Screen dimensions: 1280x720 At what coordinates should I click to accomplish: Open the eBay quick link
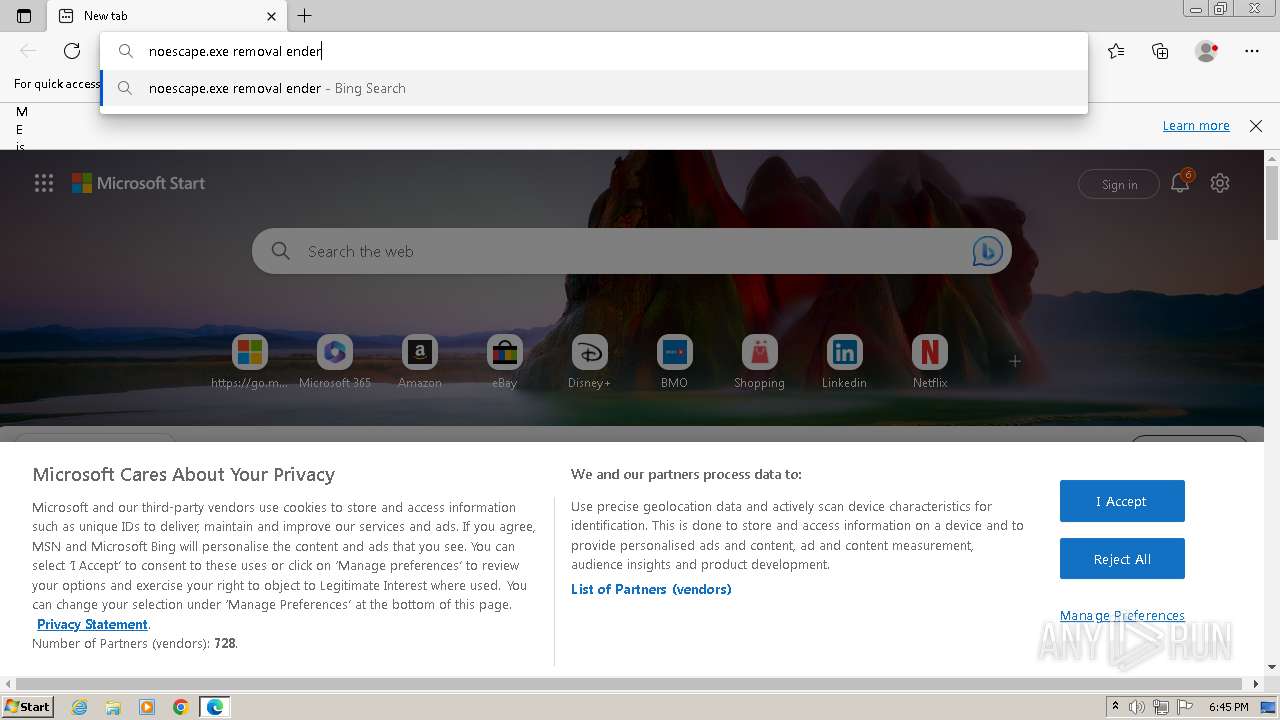(505, 363)
